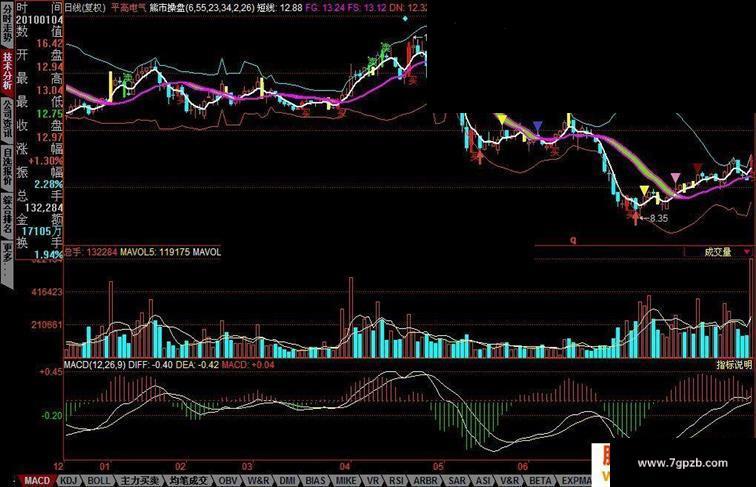This screenshot has height=487, width=756.
Task: Open the RSI indicator tab
Action: (x=397, y=481)
